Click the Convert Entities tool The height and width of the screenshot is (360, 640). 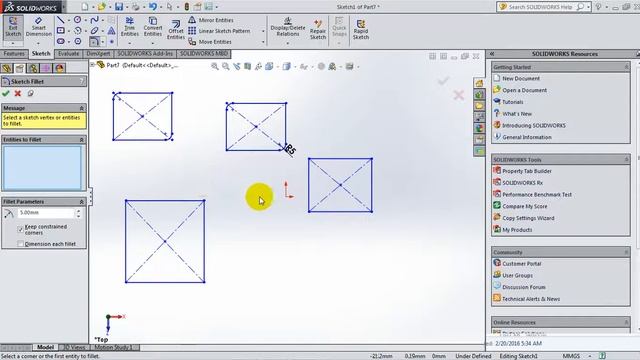(153, 27)
